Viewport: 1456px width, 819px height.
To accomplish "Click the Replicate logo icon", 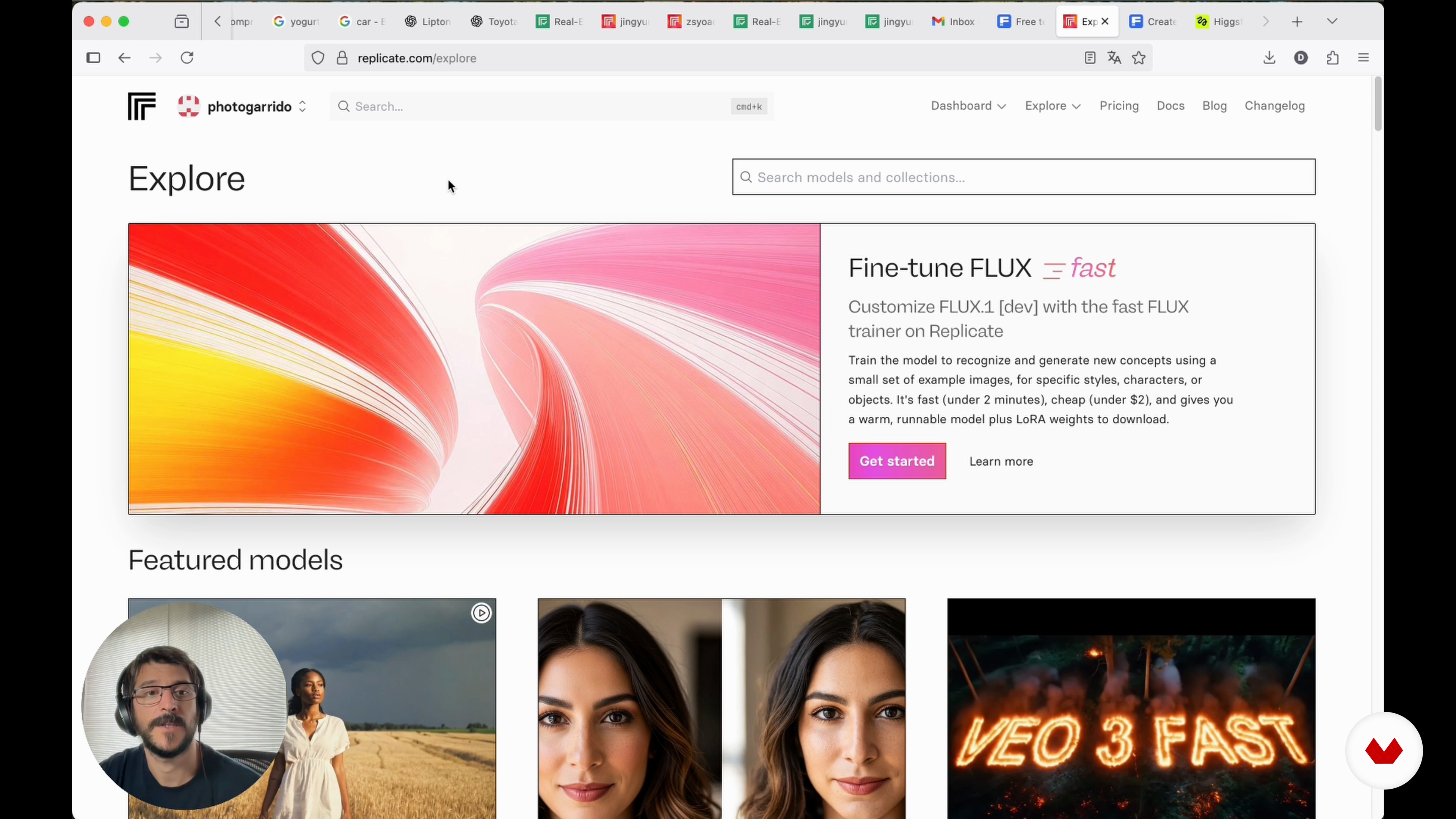I will pyautogui.click(x=141, y=106).
